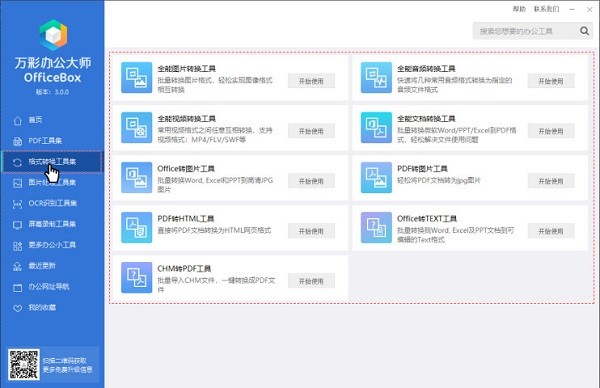Switch to OCR识别工具集 in sidebar
The width and height of the screenshot is (600, 388).
[x=52, y=204]
